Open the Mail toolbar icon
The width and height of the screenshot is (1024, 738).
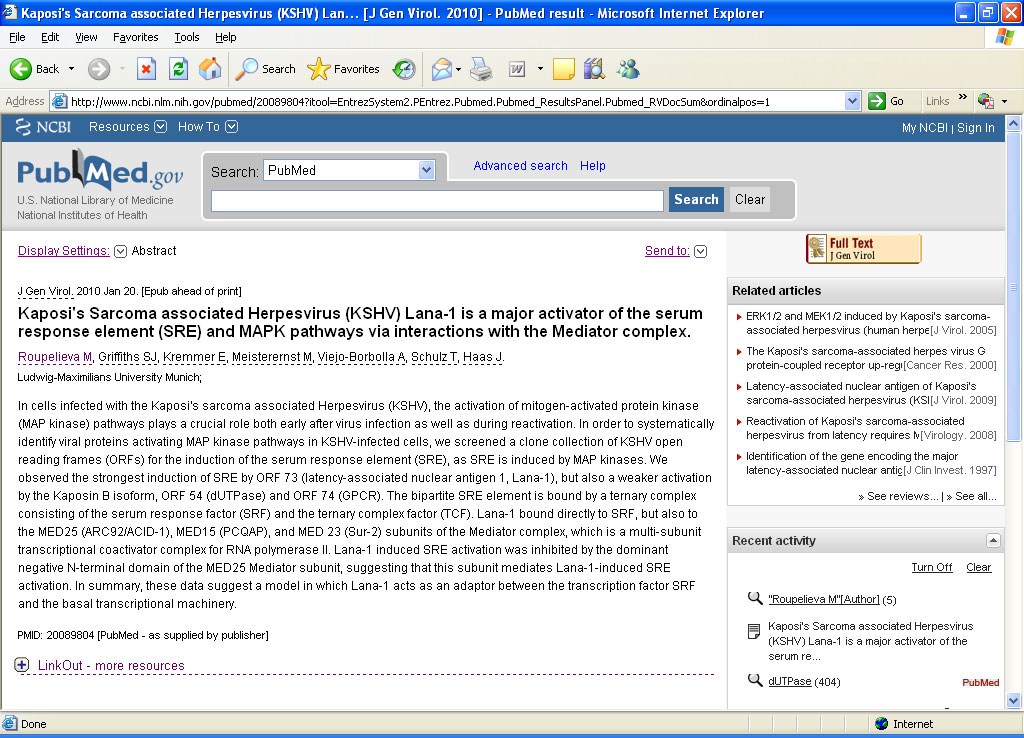441,69
